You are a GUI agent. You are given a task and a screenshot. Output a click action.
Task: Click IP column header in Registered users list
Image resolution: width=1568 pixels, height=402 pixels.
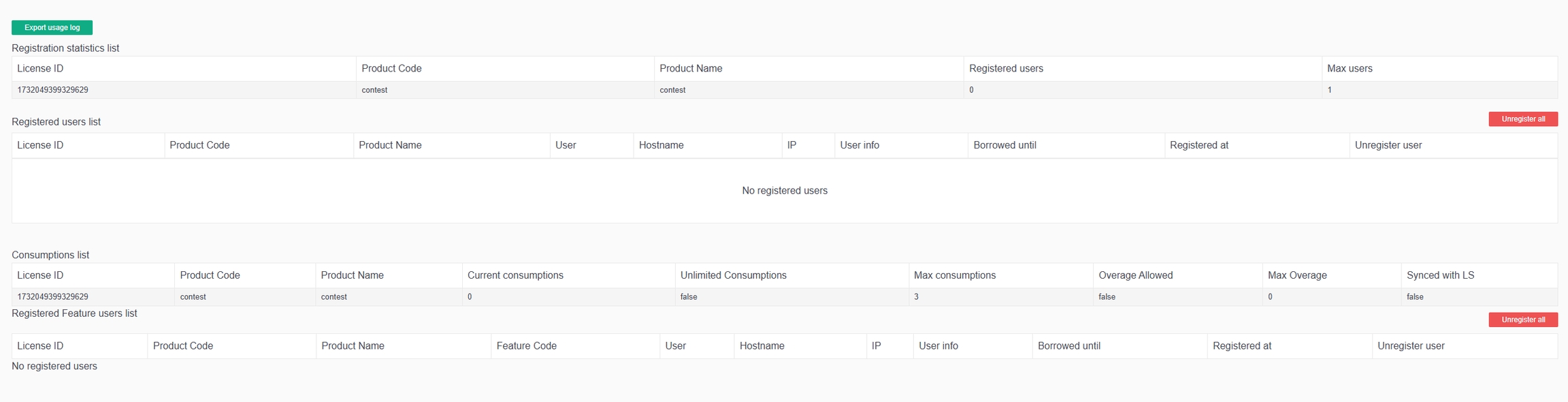pos(791,145)
